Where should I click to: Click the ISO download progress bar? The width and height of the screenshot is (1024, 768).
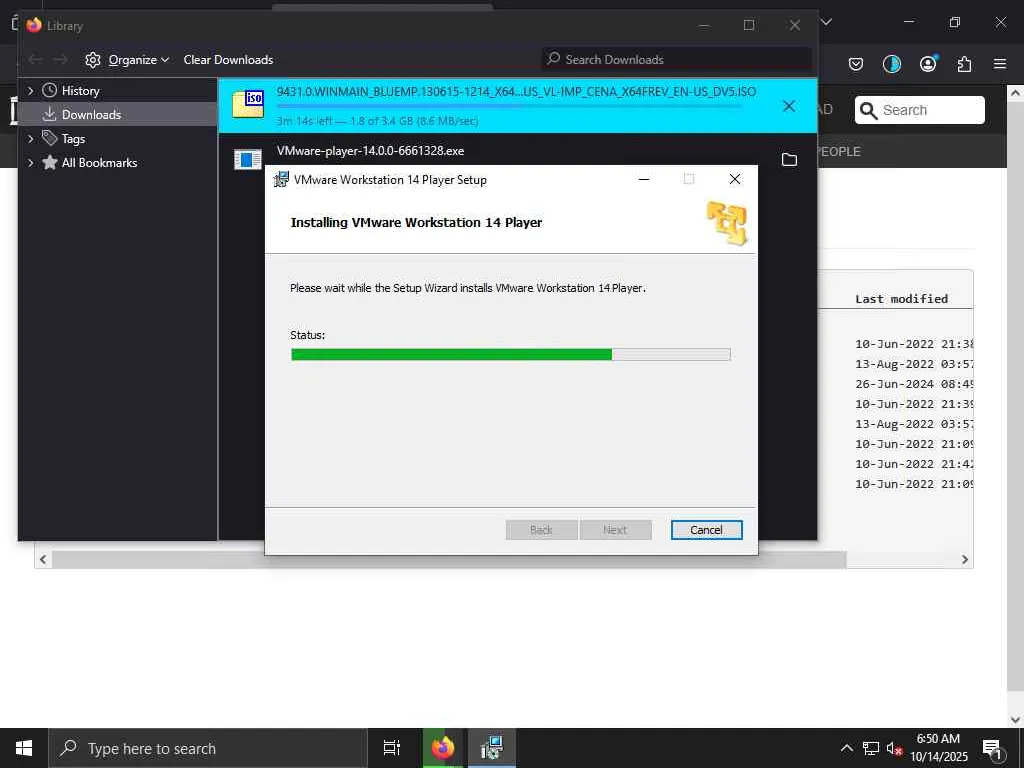click(x=509, y=106)
